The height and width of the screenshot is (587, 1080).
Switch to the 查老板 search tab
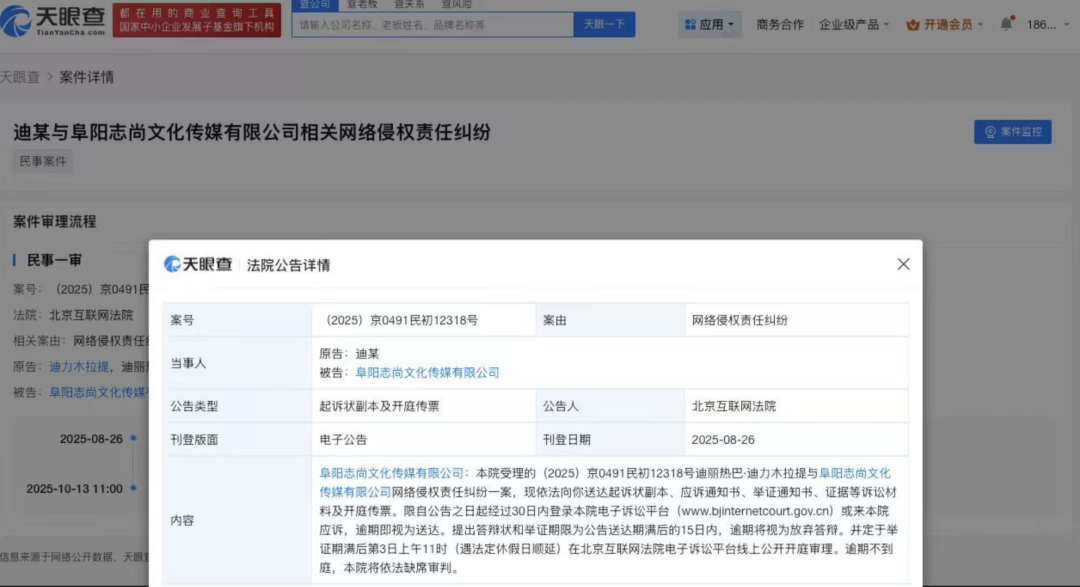click(361, 4)
